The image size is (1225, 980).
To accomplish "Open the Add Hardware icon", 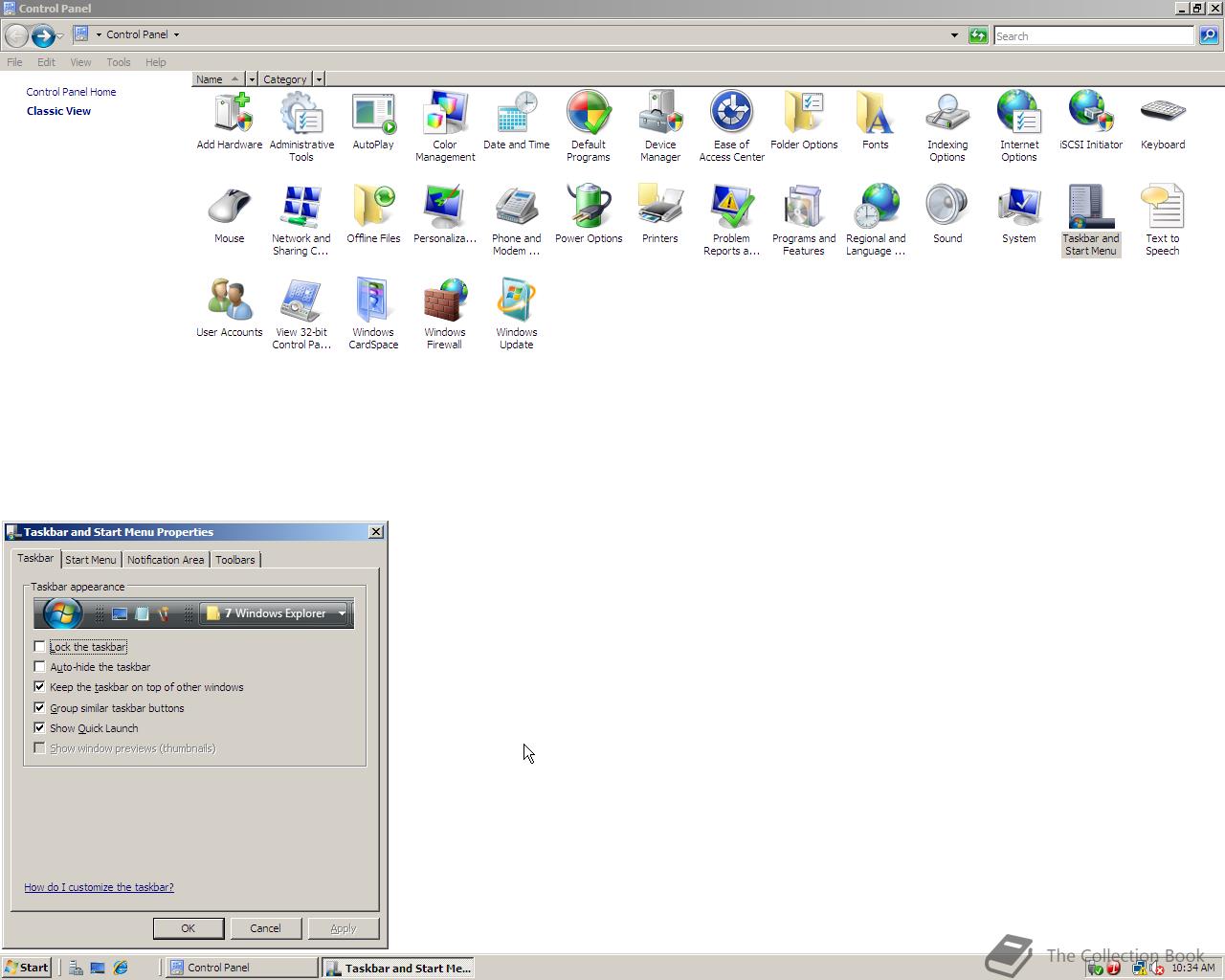I will coord(230,122).
